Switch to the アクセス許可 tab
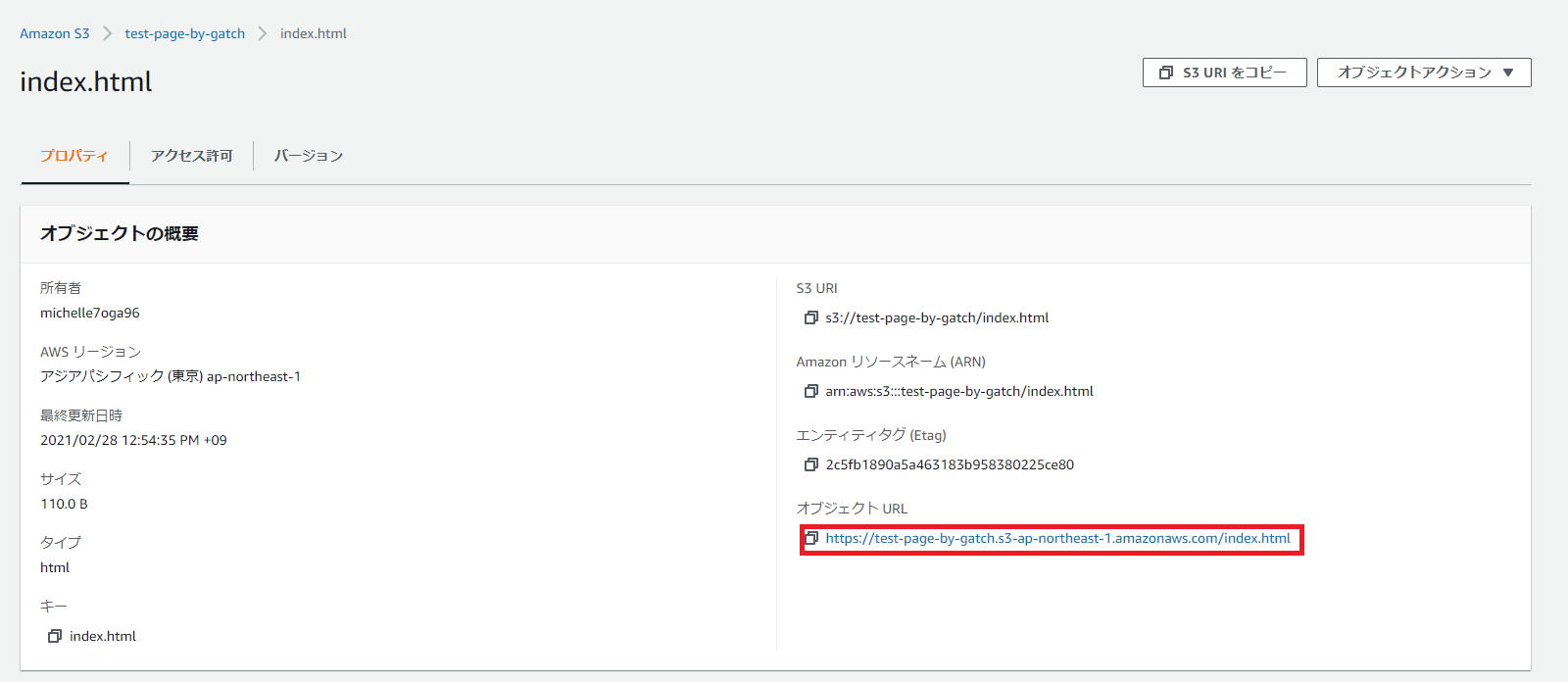This screenshot has height=682, width=1568. (x=192, y=156)
